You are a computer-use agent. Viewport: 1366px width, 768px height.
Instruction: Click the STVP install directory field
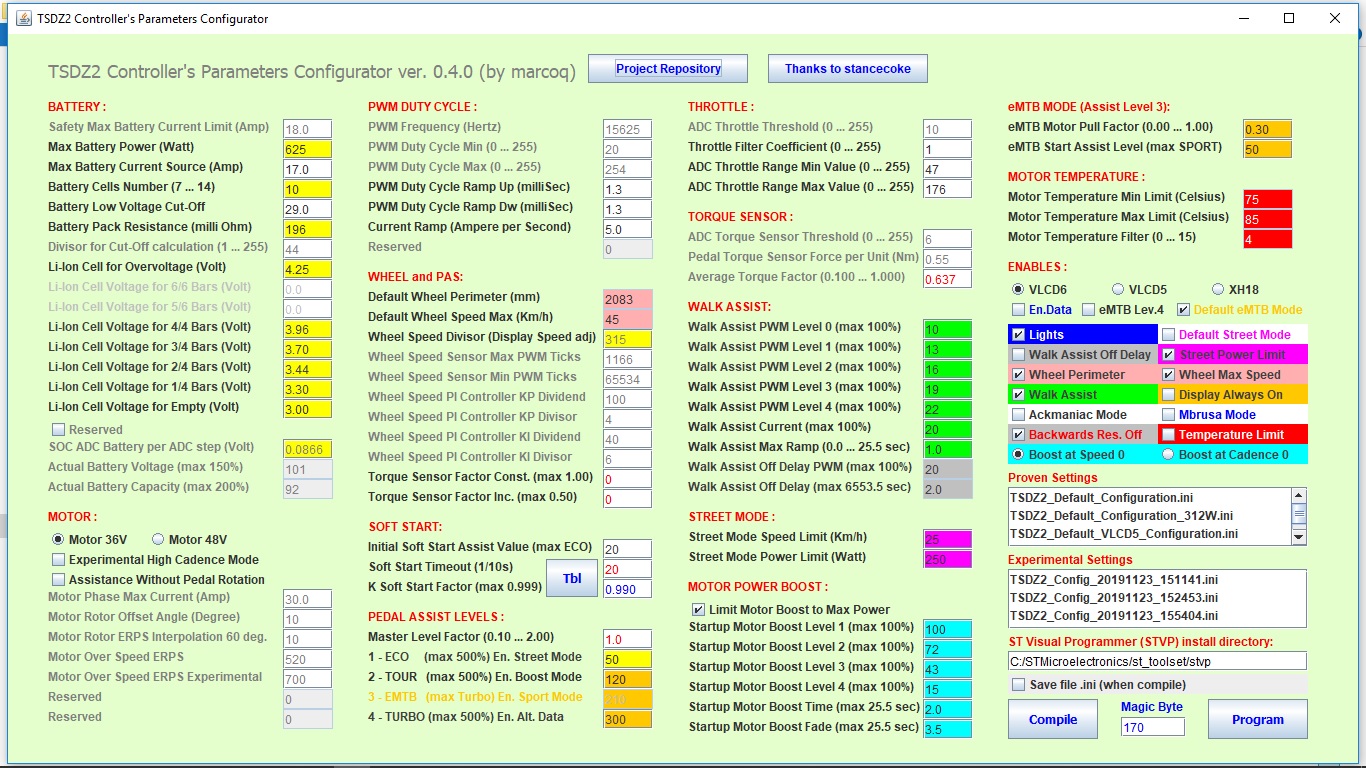click(1157, 660)
